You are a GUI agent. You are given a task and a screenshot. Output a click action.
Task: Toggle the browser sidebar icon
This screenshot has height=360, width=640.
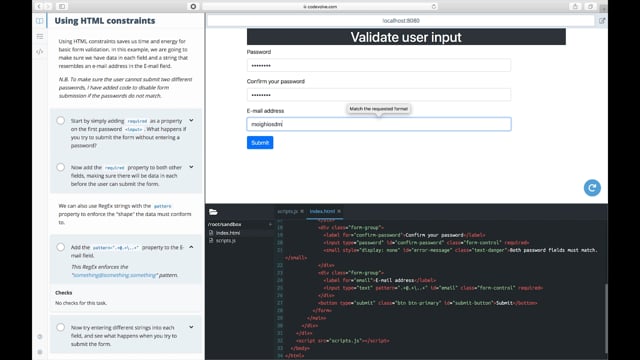tap(62, 7)
